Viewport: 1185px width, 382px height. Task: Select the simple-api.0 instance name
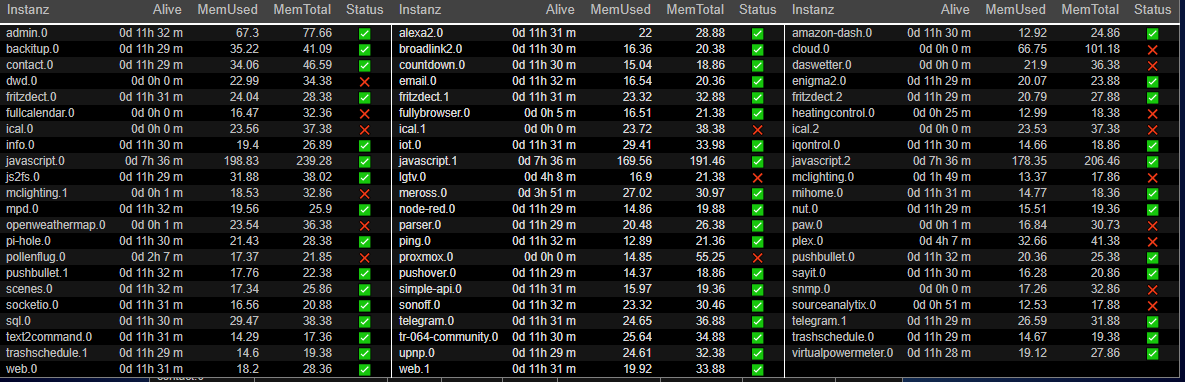click(x=430, y=290)
